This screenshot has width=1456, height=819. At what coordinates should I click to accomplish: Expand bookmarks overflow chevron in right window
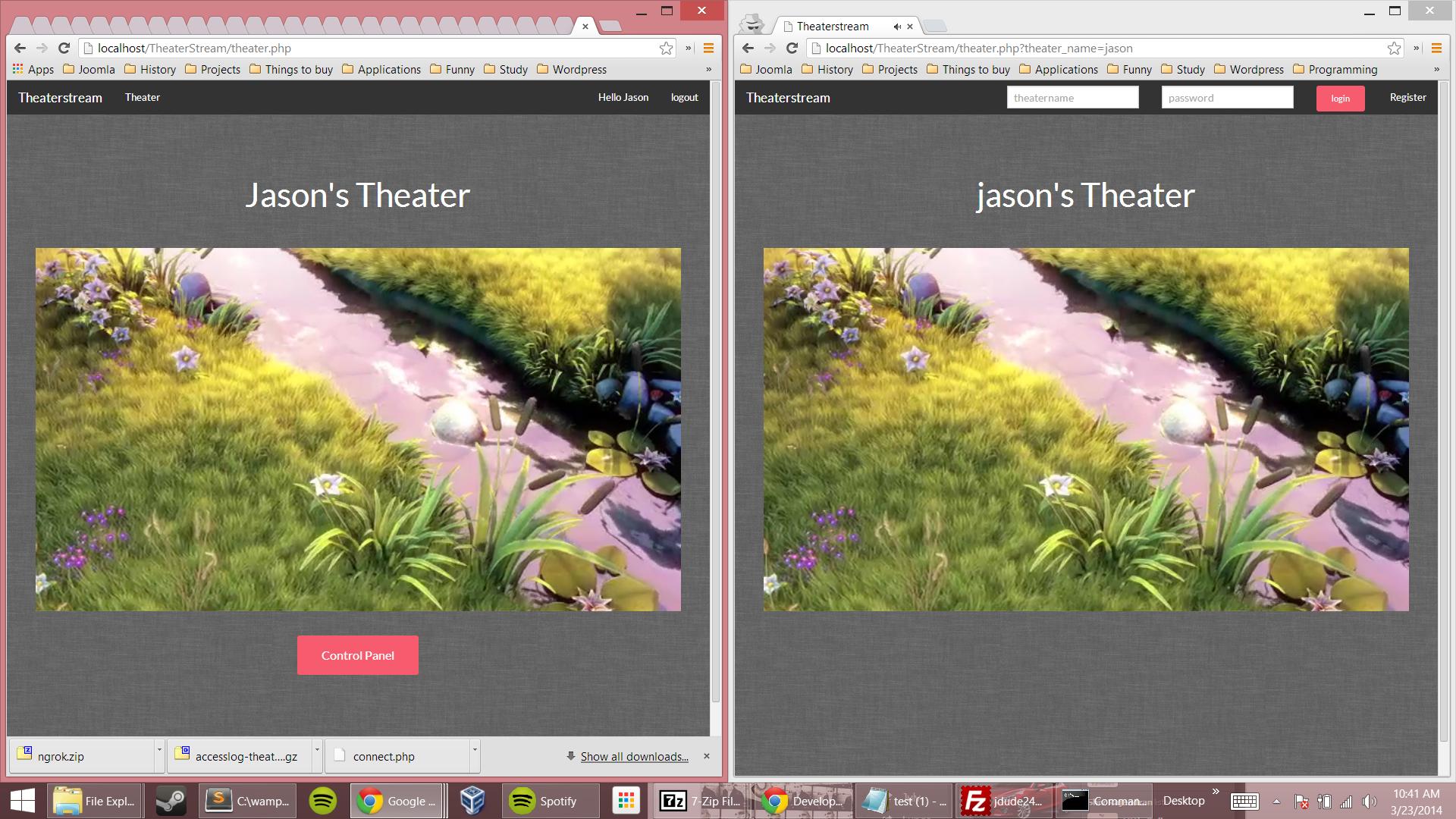[x=1436, y=69]
